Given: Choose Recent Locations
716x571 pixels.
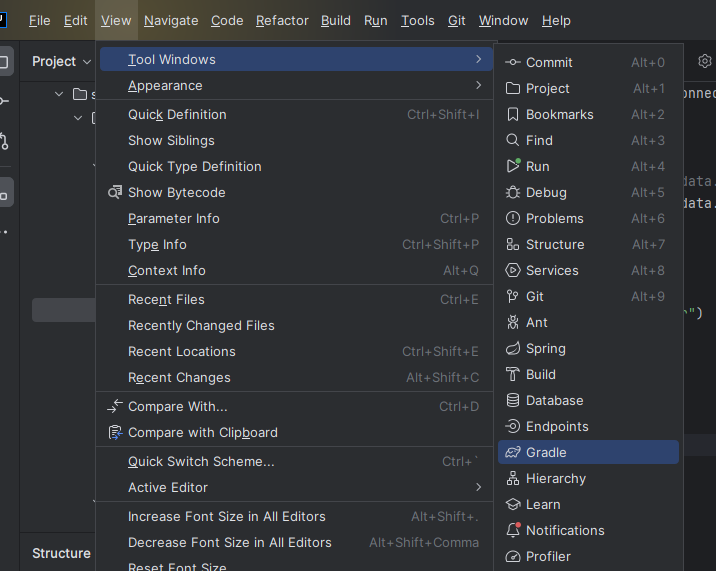Looking at the screenshot, I should (296, 352).
